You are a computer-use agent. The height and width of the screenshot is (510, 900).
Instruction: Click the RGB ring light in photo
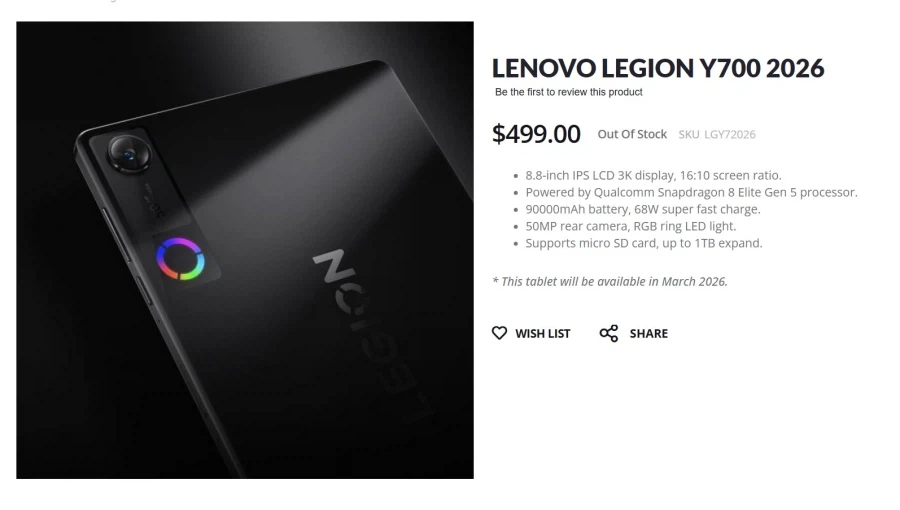pos(180,259)
